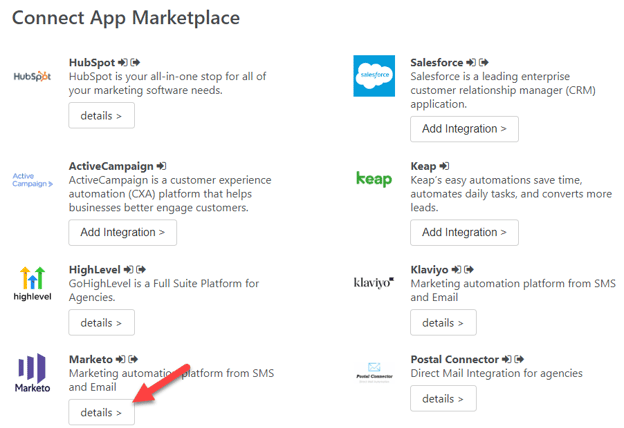Open Klaviyo details
The width and height of the screenshot is (624, 428).
coord(443,322)
